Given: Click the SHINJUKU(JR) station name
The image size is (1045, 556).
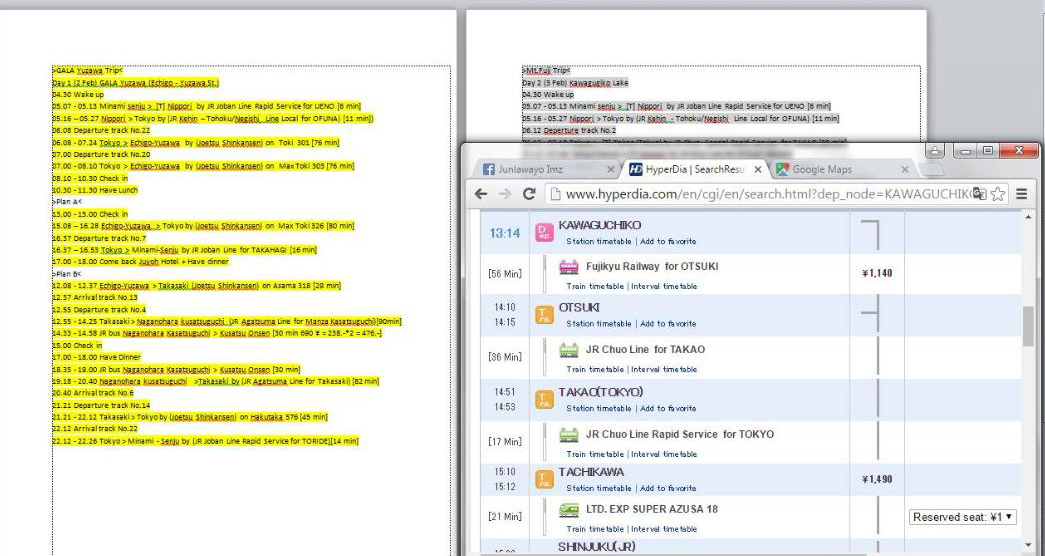Looking at the screenshot, I should pos(596,547).
